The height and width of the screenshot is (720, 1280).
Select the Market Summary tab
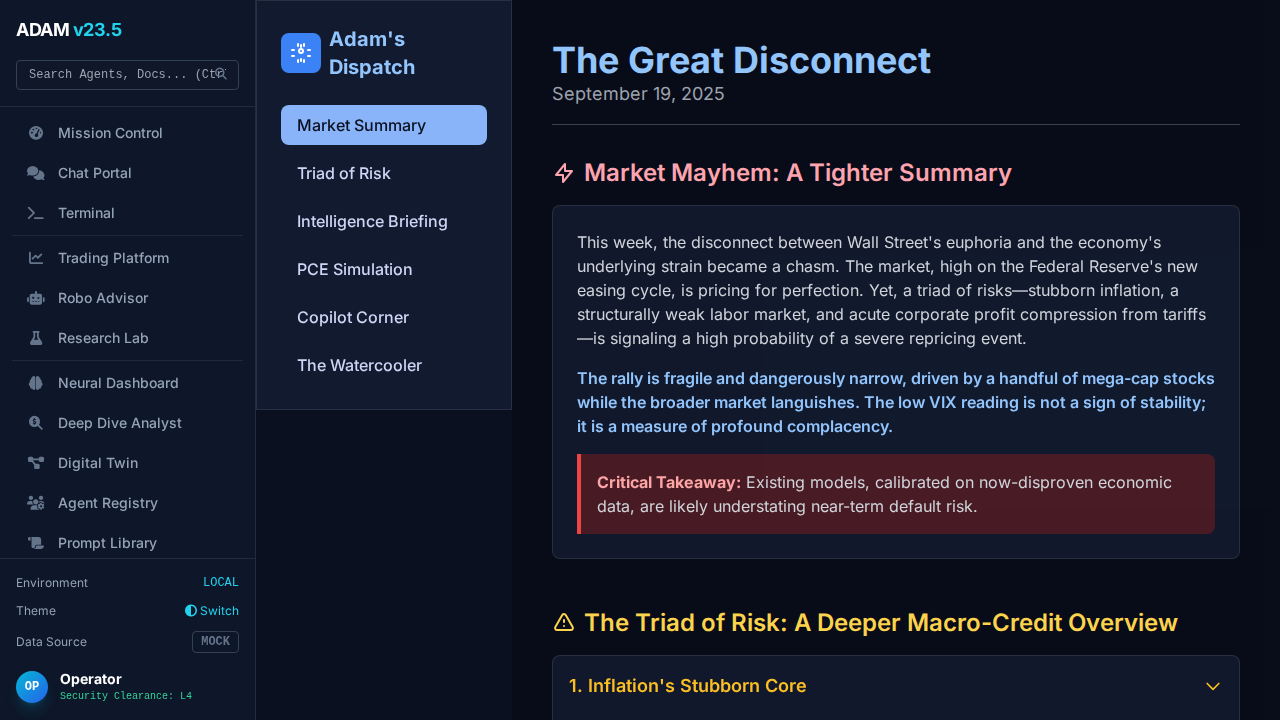tap(384, 125)
